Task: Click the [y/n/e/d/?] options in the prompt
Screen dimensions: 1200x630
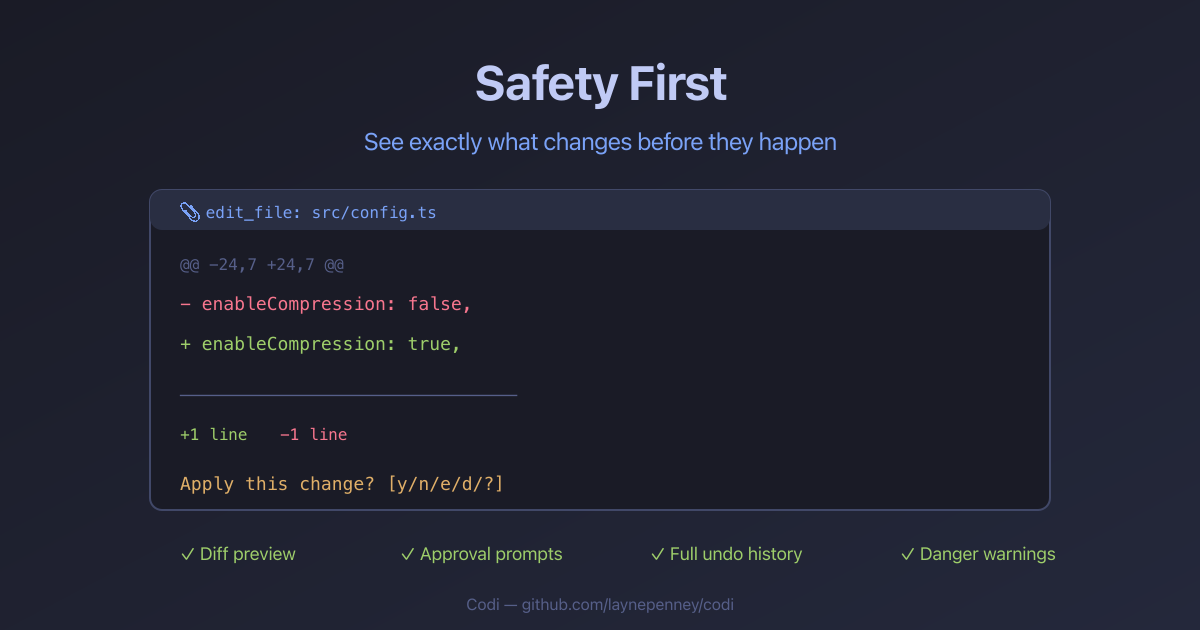Action: 446,484
